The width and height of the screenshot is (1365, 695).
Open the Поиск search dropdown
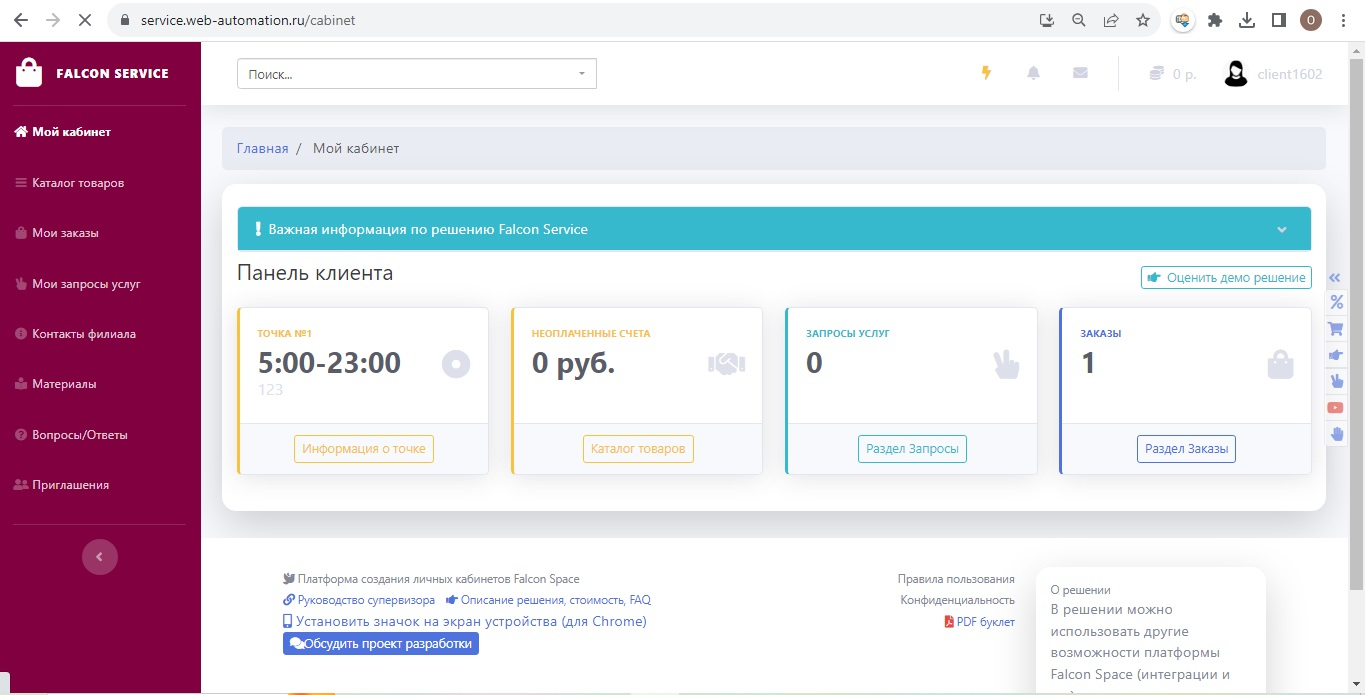coord(417,74)
